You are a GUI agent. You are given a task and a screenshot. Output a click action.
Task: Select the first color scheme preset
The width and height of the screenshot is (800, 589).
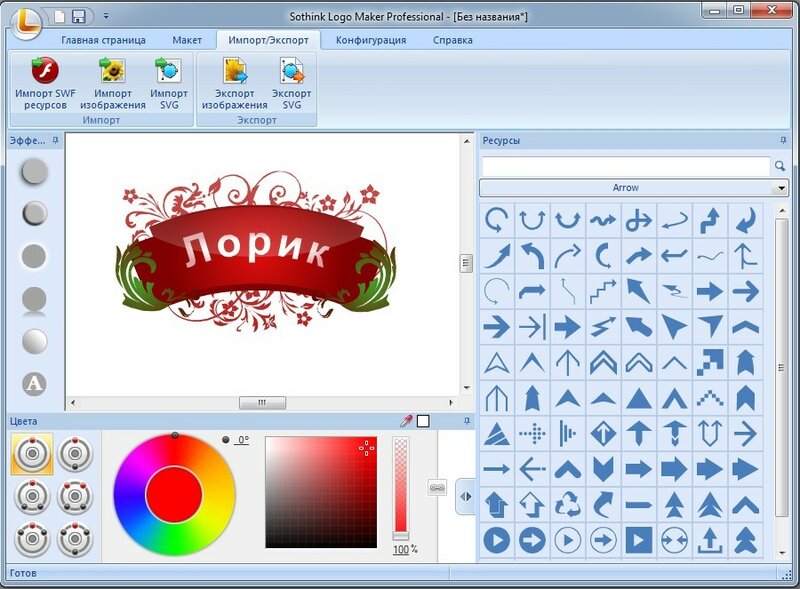point(32,453)
